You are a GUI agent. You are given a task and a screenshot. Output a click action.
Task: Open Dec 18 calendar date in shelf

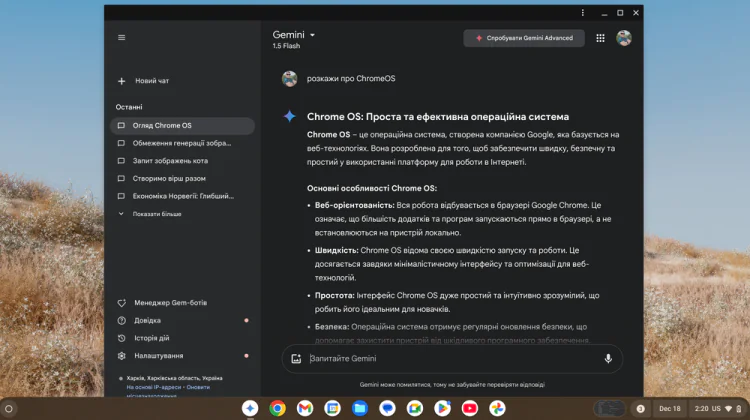click(670, 409)
